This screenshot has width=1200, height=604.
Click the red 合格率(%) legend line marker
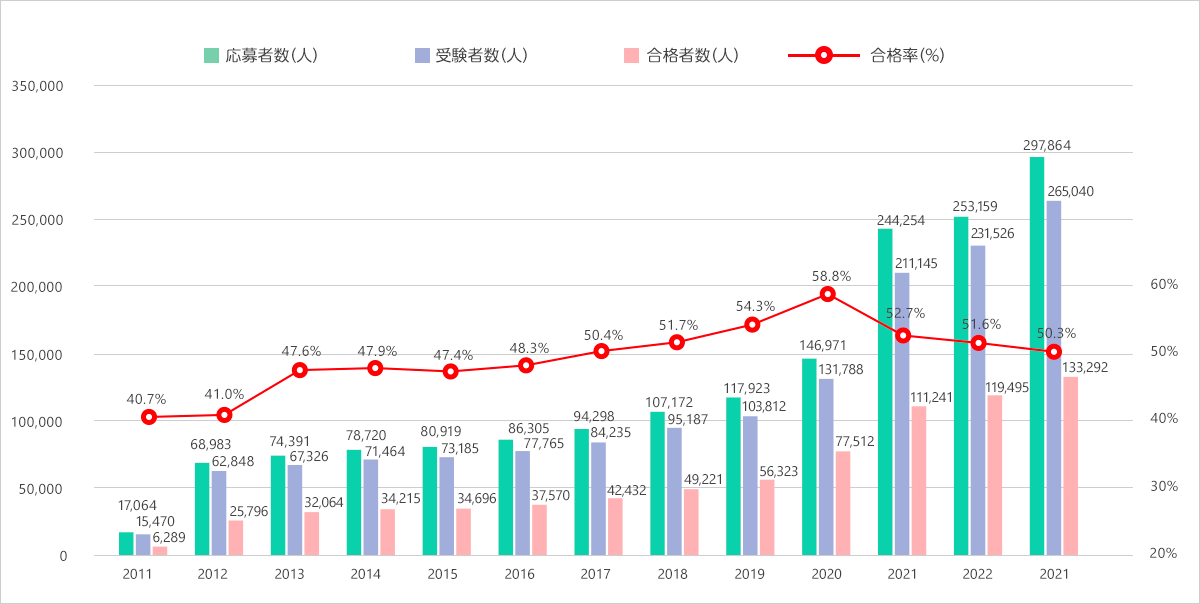click(823, 56)
